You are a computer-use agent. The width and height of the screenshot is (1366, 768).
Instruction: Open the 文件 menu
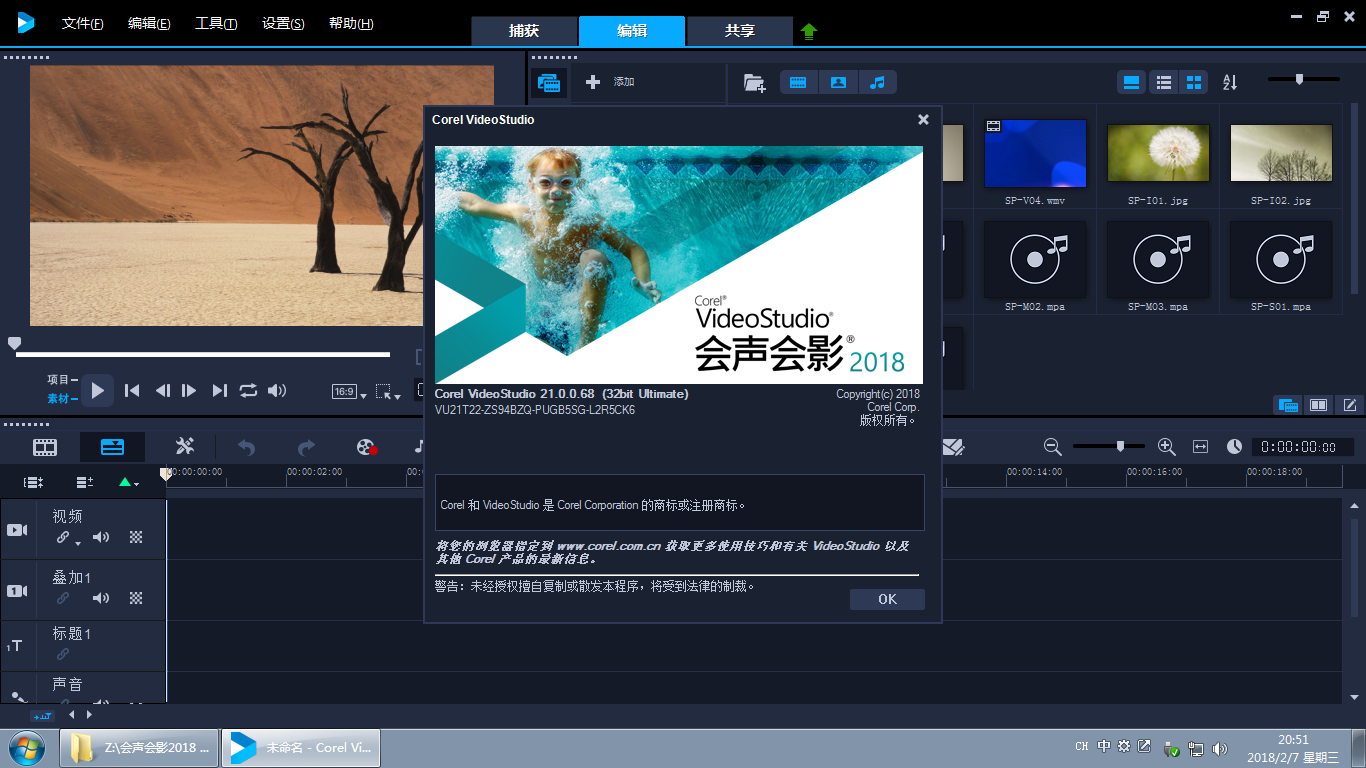(83, 23)
